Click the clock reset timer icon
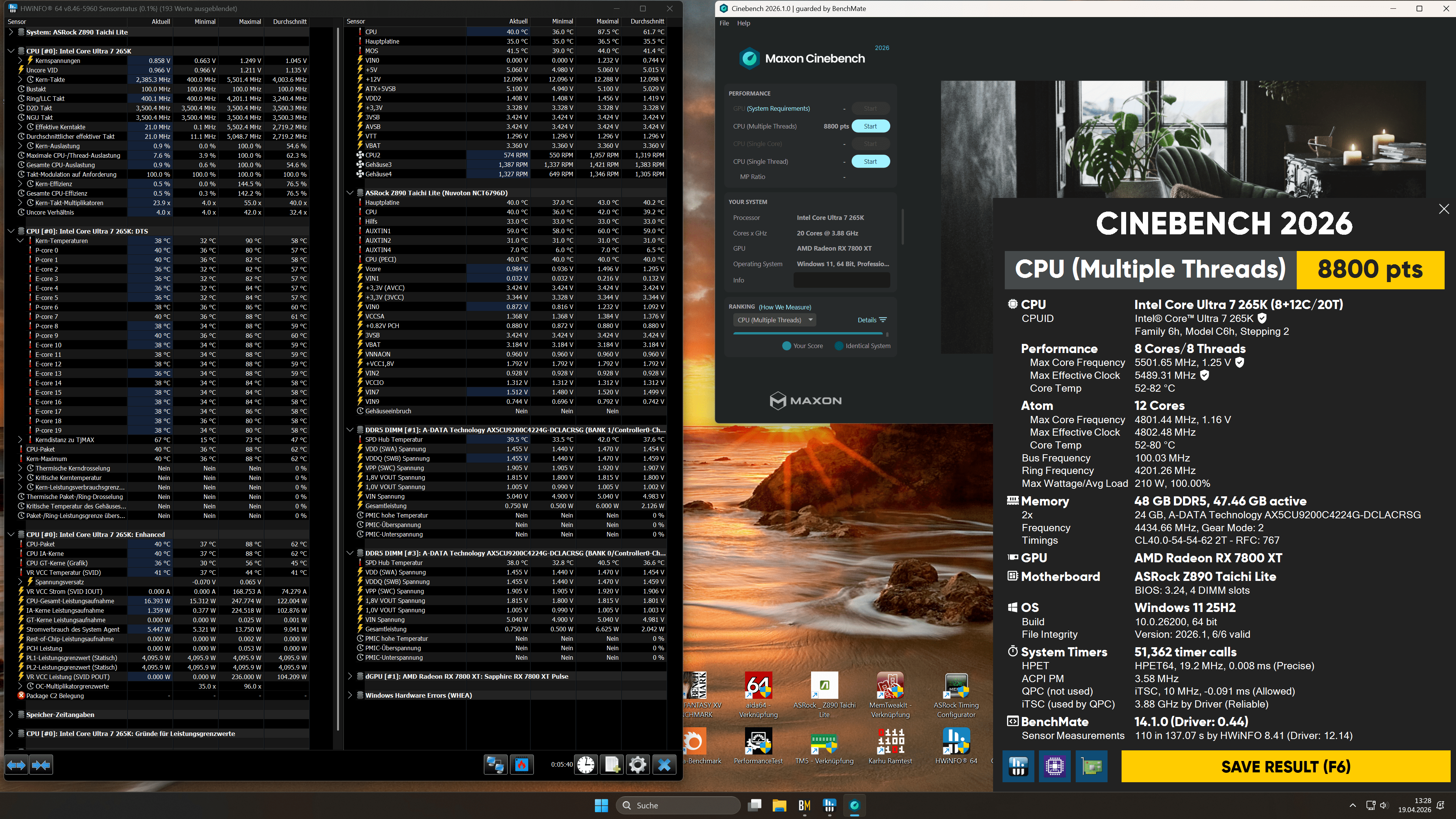Image resolution: width=1456 pixels, height=819 pixels. tap(586, 765)
